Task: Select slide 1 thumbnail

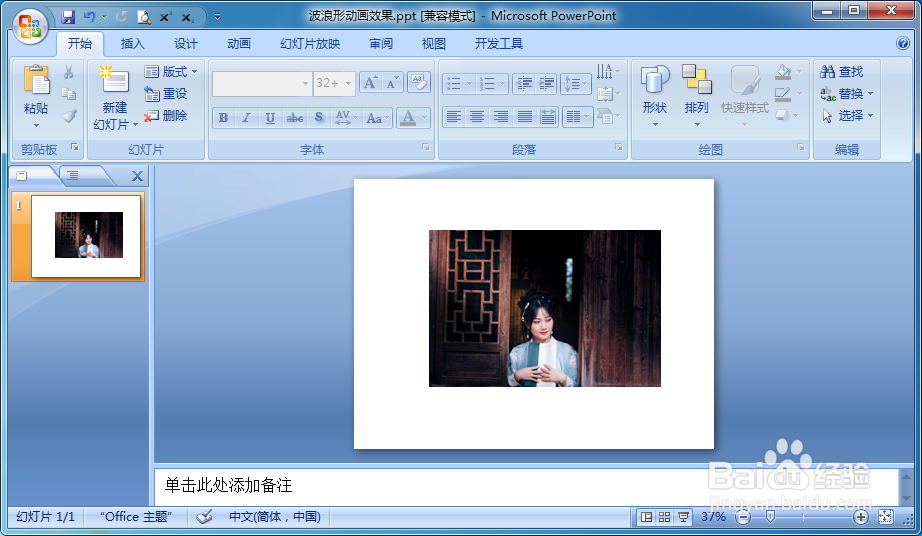Action: tap(86, 236)
